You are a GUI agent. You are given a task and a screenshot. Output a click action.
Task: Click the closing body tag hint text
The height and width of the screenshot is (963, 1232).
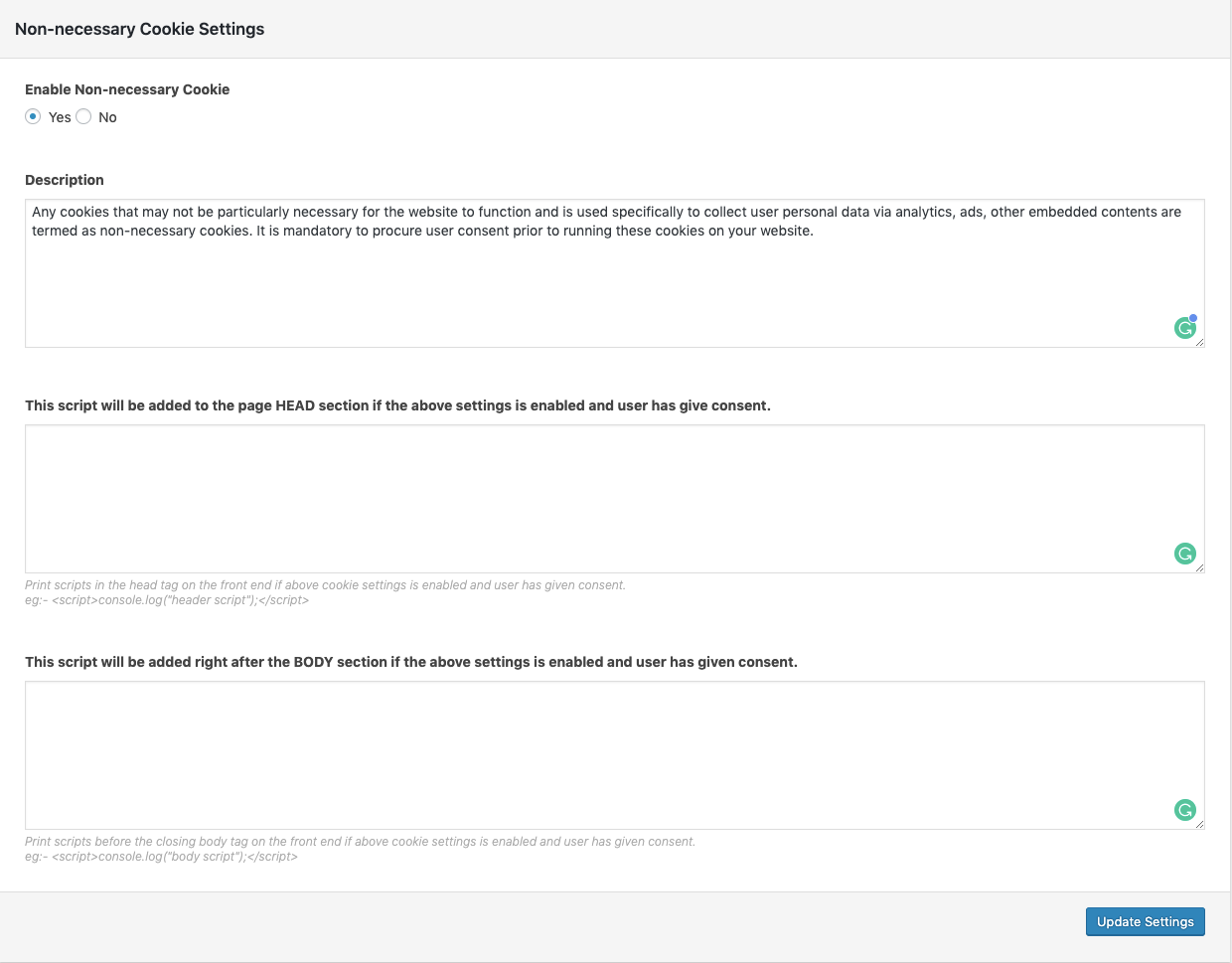pos(360,842)
